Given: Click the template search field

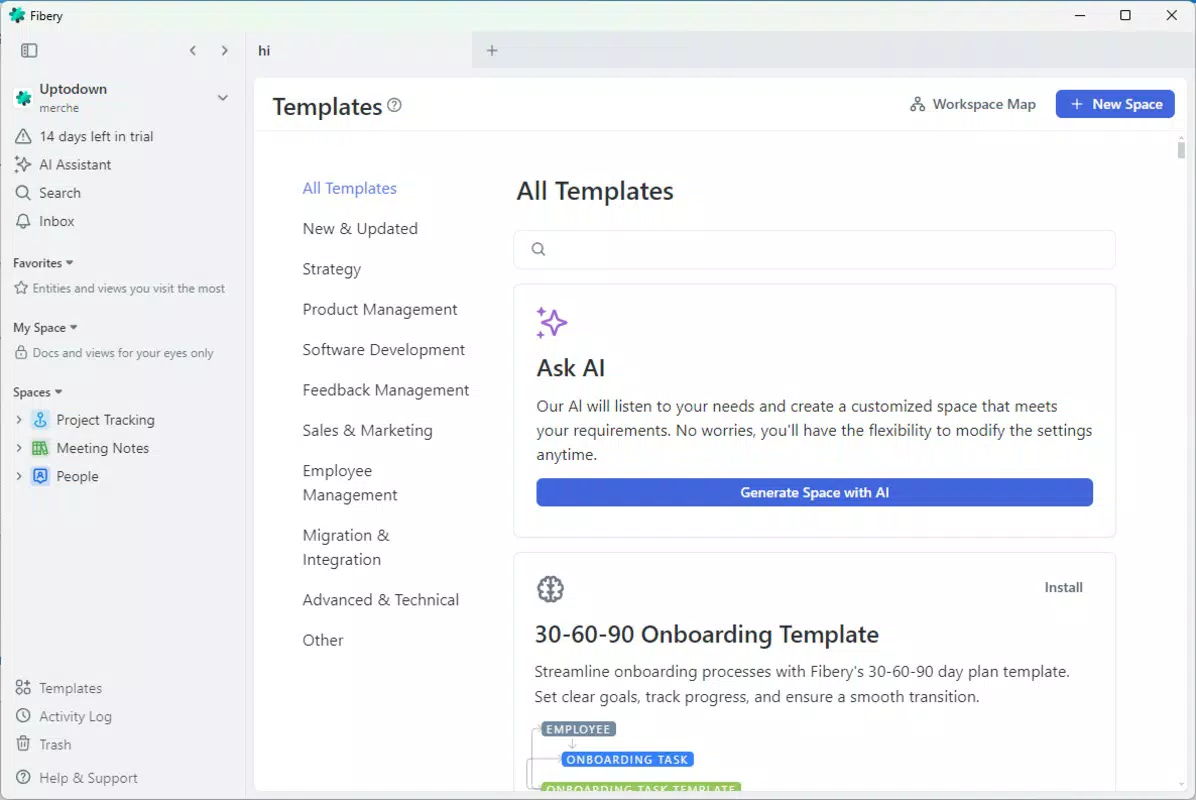Looking at the screenshot, I should [815, 249].
